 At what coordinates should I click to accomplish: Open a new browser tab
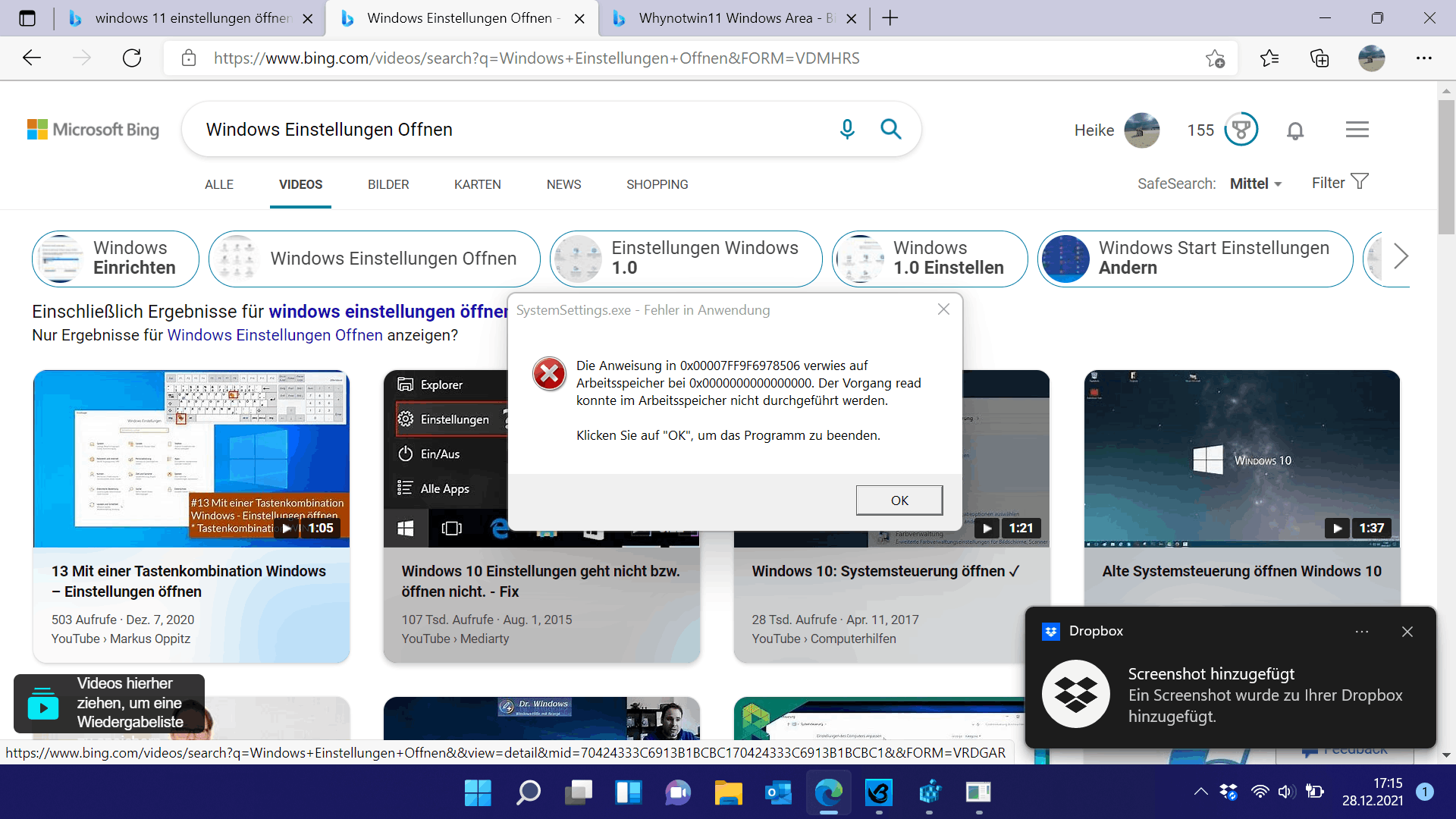click(x=890, y=18)
